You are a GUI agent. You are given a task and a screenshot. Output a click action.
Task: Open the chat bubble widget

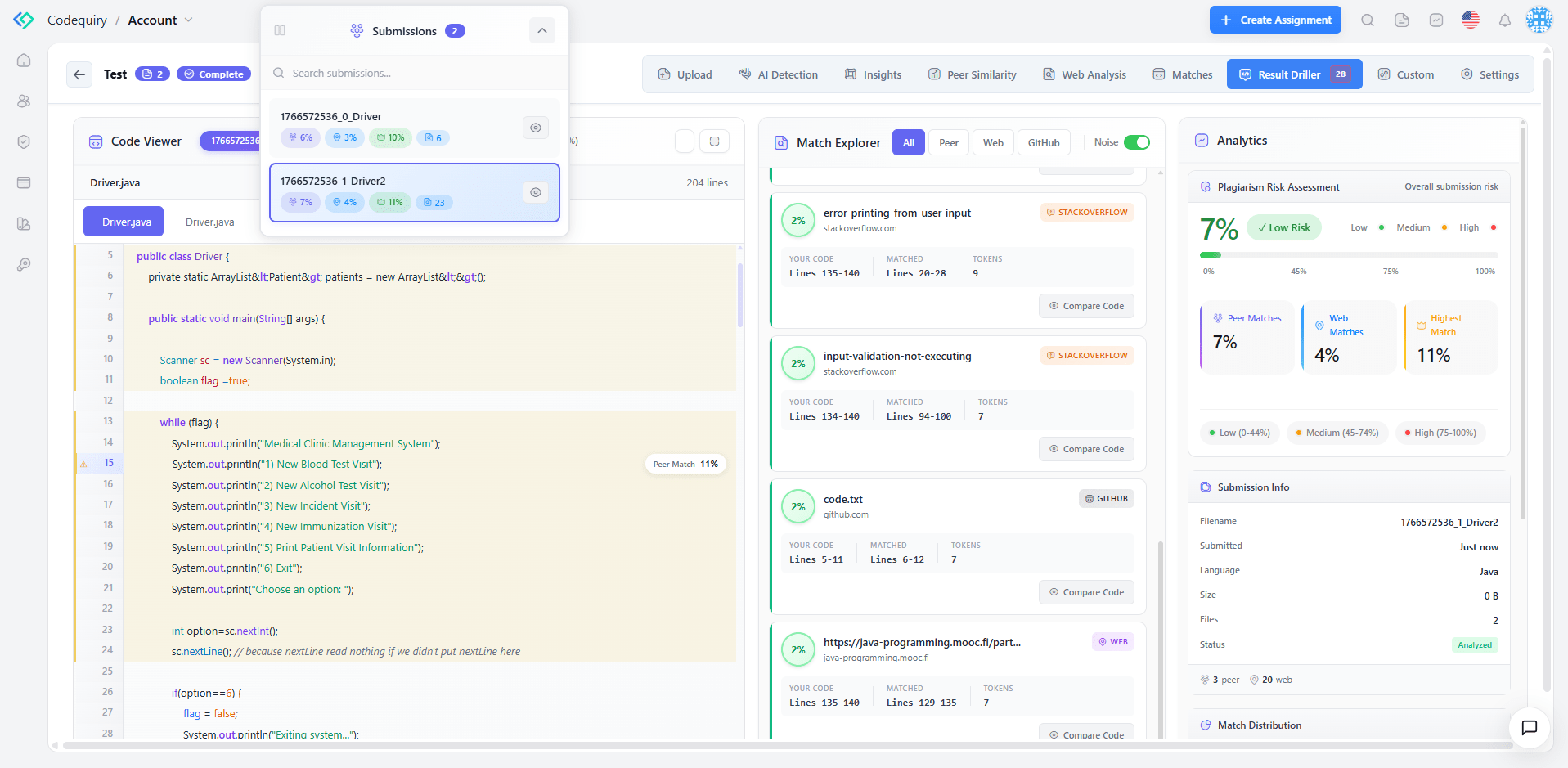pyautogui.click(x=1529, y=727)
